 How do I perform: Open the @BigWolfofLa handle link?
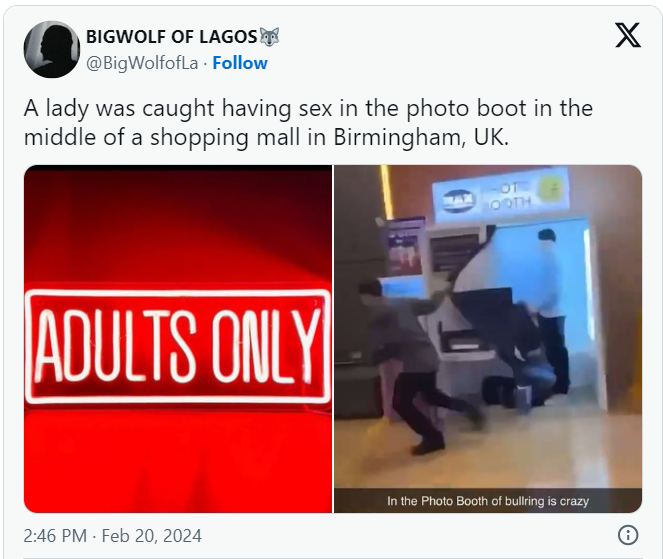click(x=142, y=63)
